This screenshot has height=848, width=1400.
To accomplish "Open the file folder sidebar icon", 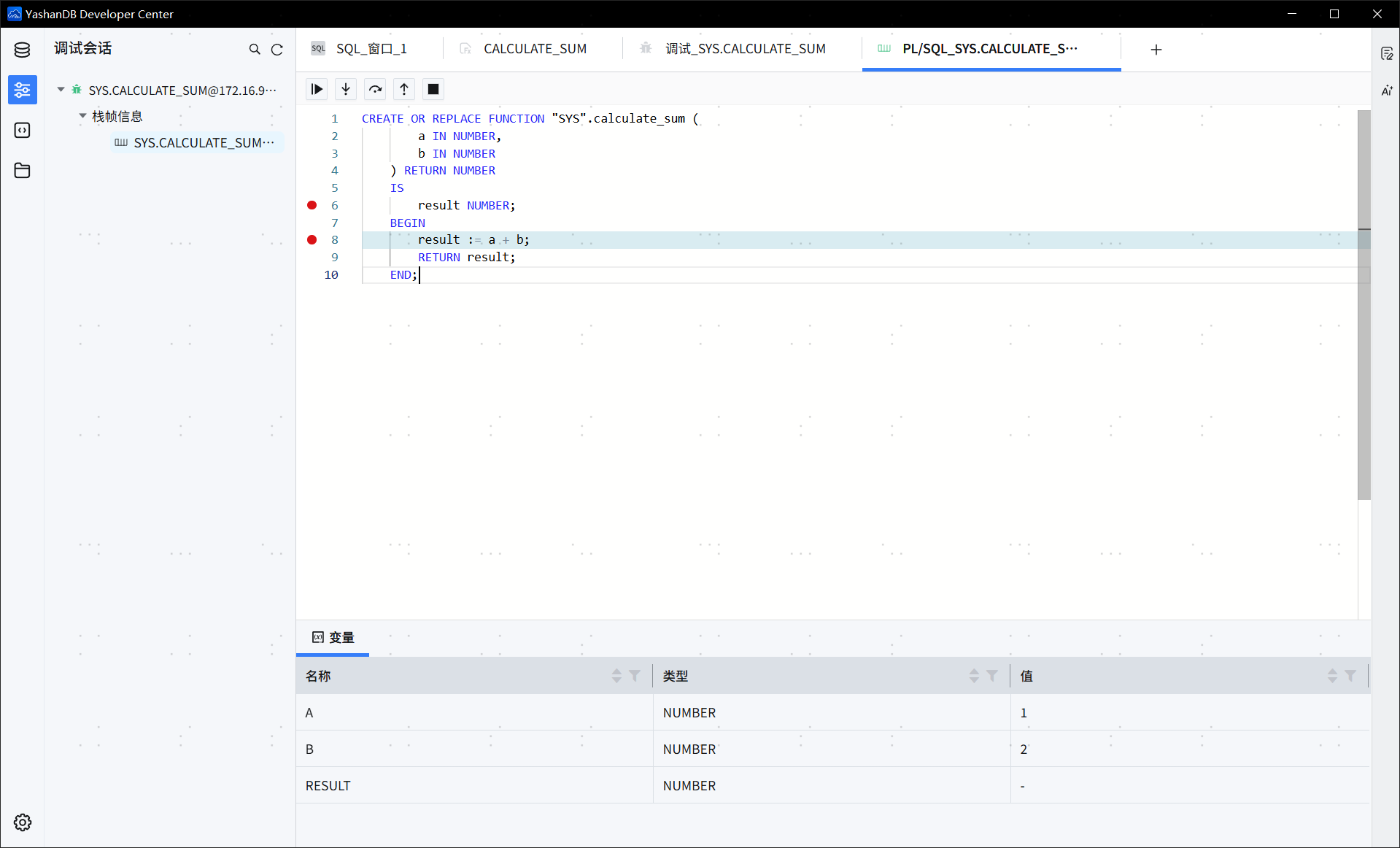I will tap(22, 171).
